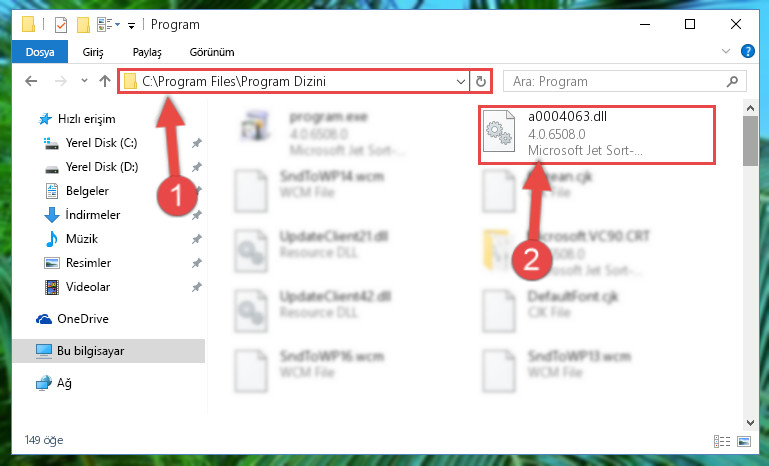
Task: Click the New Folder icon in quick access toolbar
Action: pyautogui.click(x=83, y=25)
